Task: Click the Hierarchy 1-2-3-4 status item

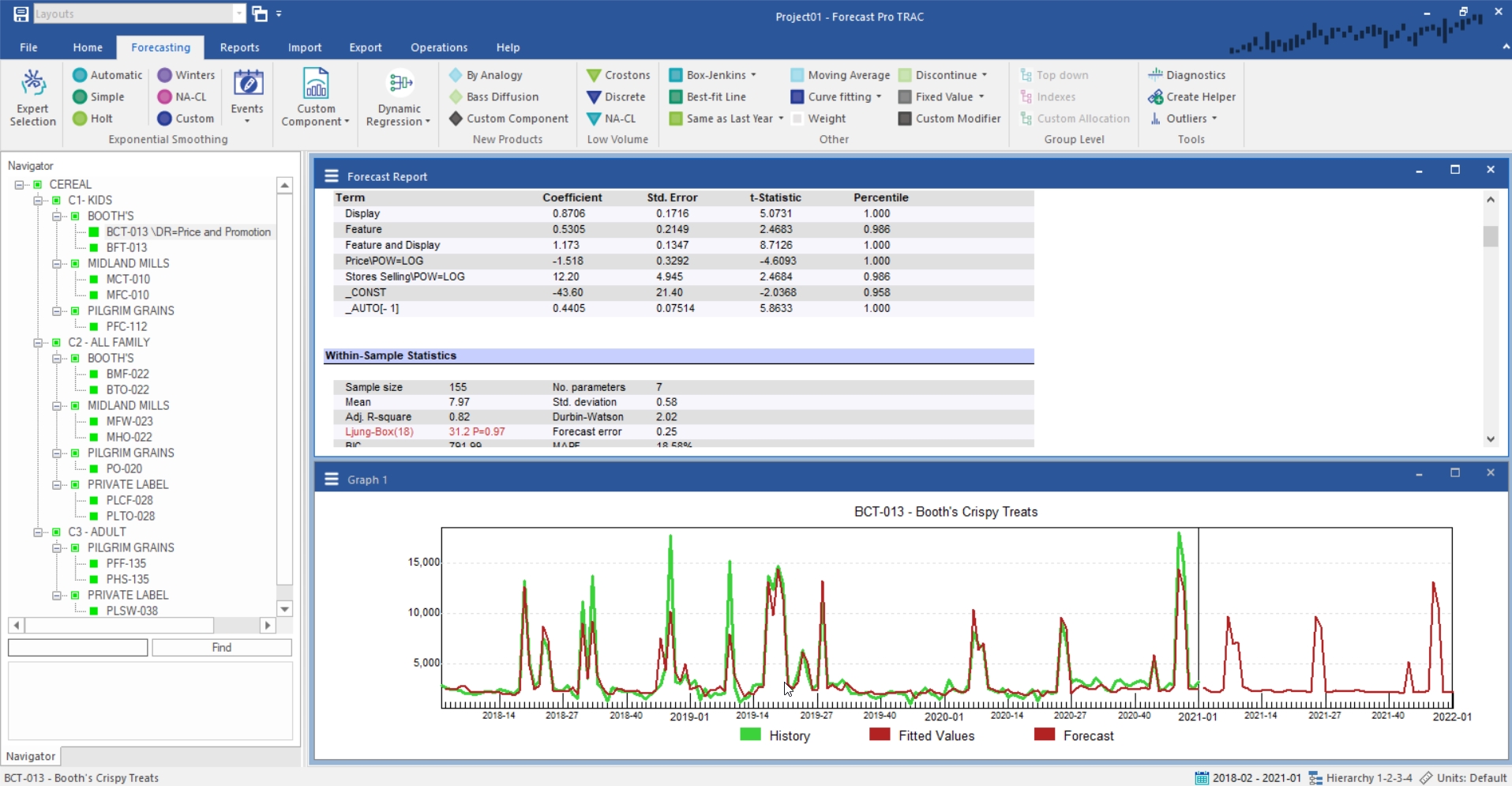Action: (x=1360, y=778)
